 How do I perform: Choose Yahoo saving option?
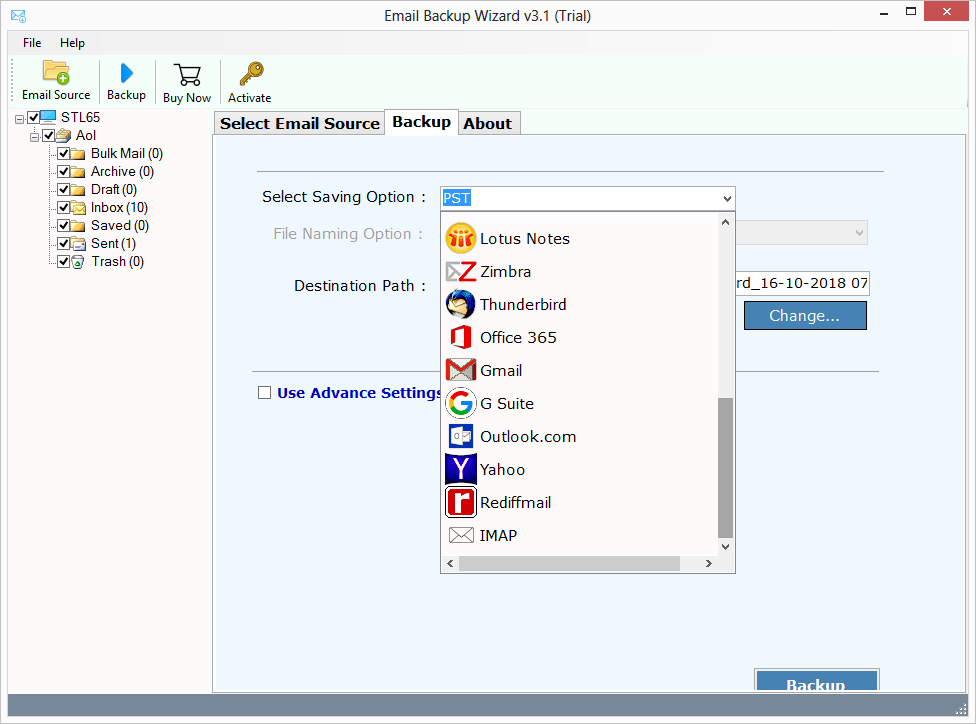[581, 469]
